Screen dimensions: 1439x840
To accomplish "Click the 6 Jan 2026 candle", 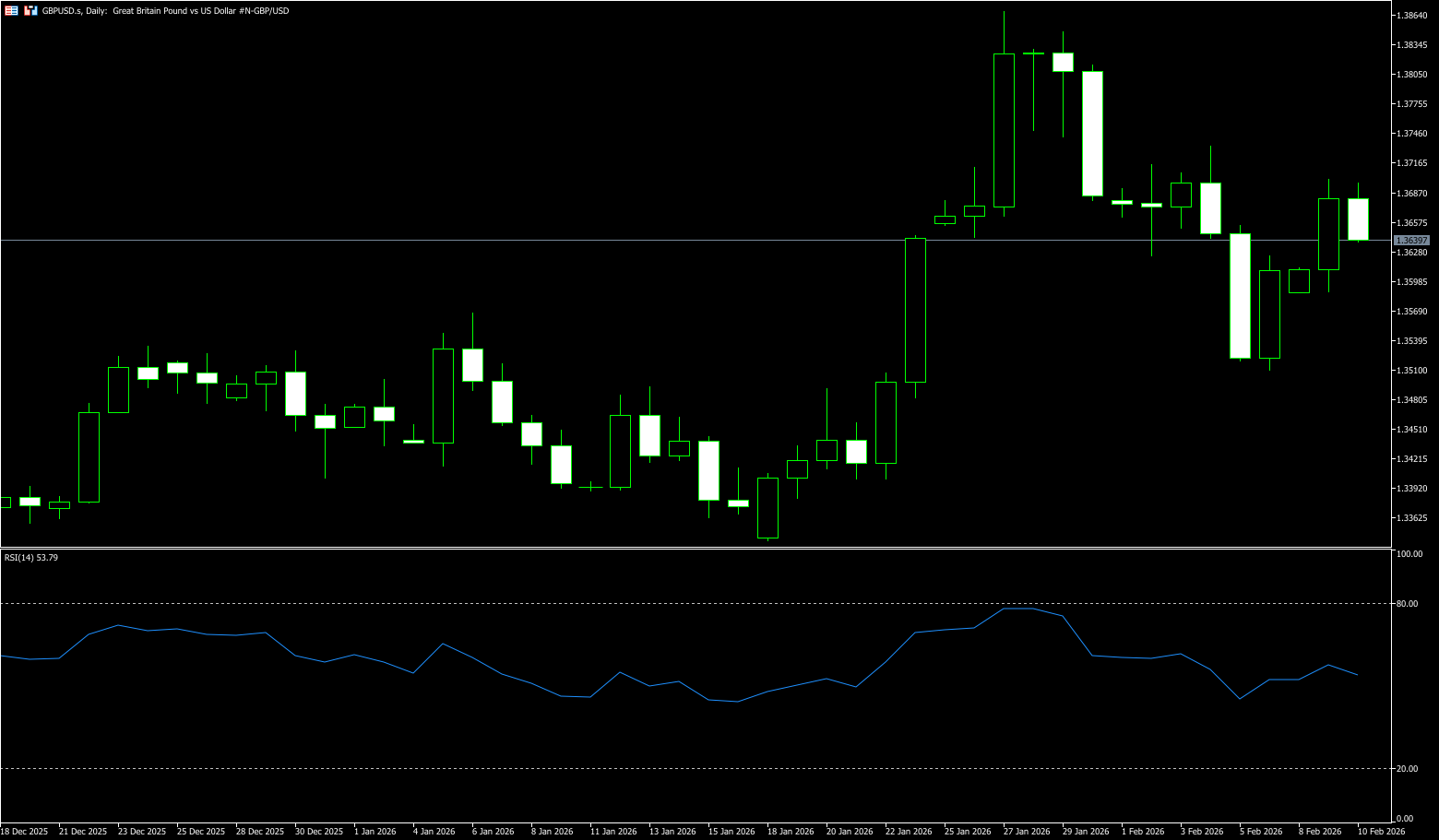I will 472,364.
